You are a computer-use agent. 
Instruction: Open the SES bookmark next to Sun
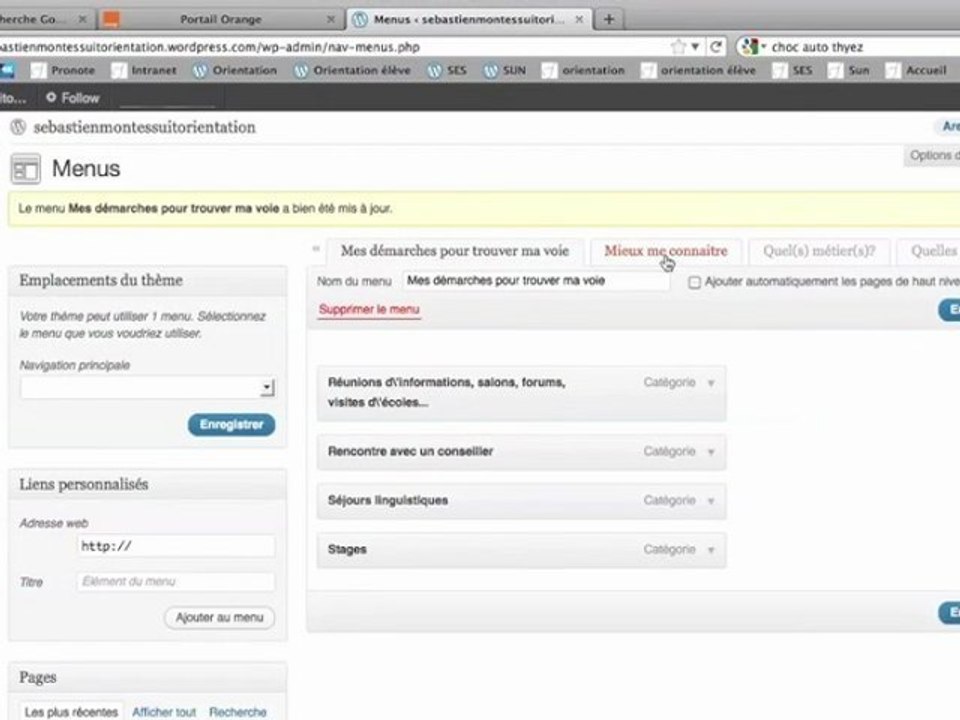792,70
